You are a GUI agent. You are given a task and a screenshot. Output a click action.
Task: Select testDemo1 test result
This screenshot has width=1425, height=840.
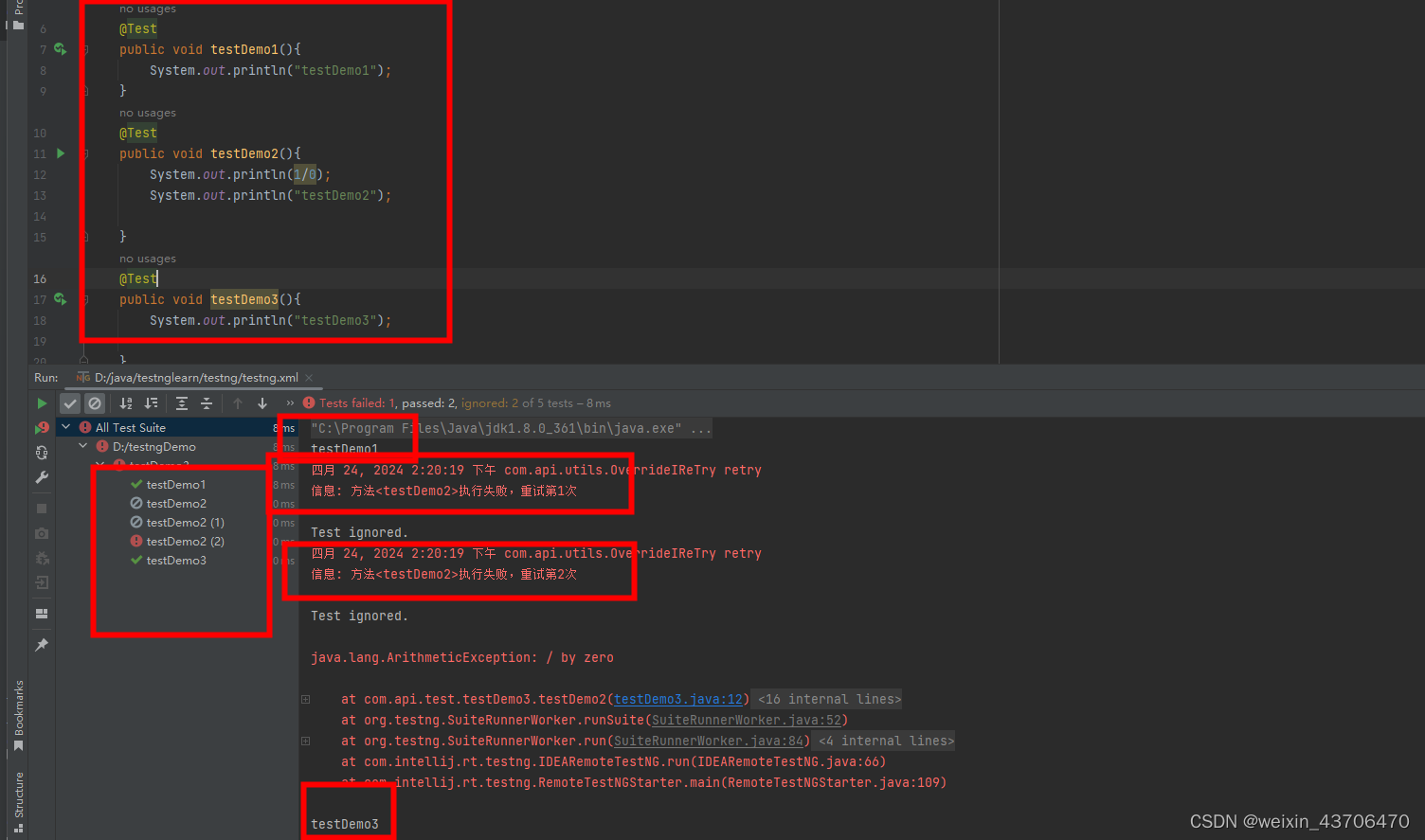175,484
